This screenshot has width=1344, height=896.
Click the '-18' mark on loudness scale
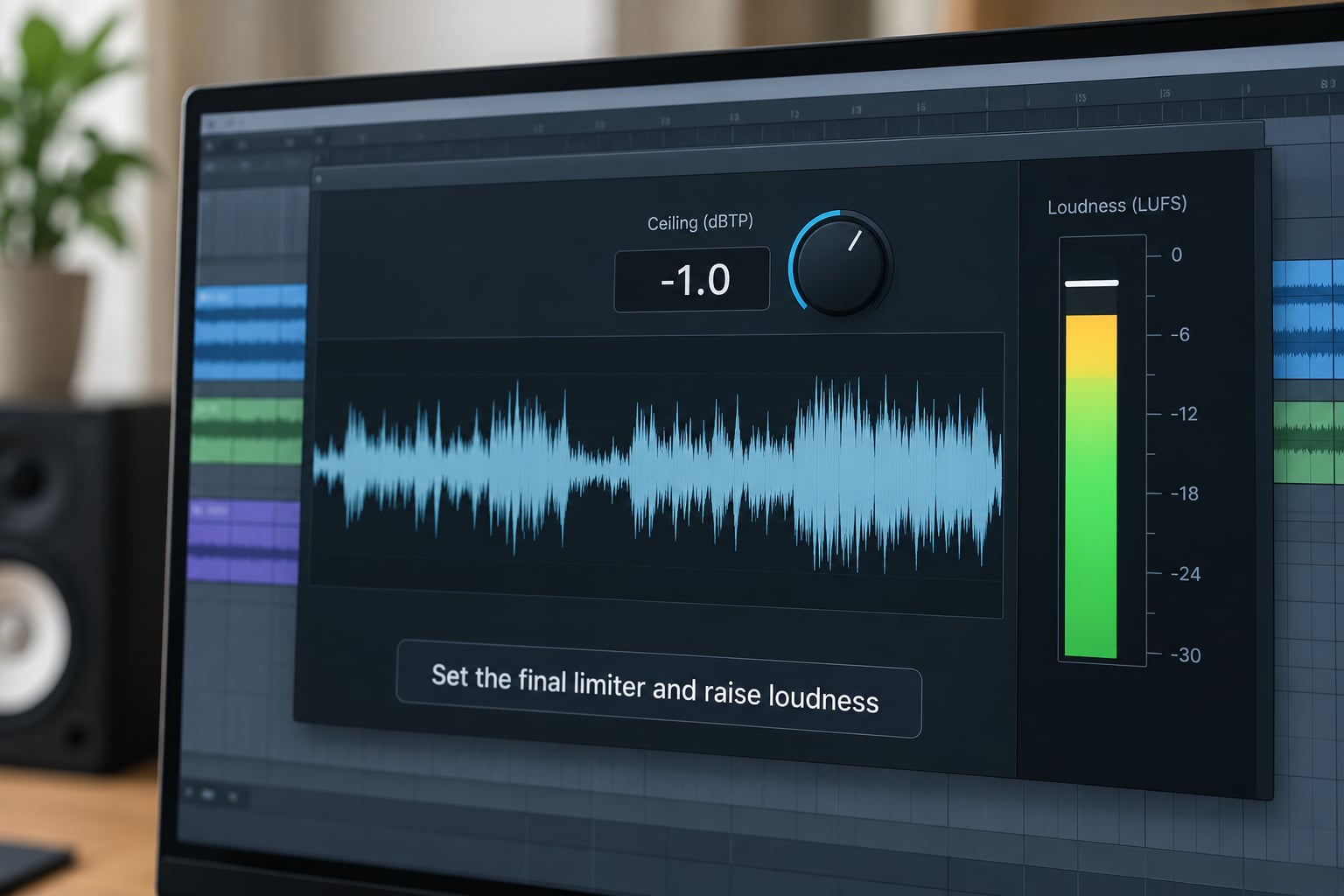[x=1184, y=493]
